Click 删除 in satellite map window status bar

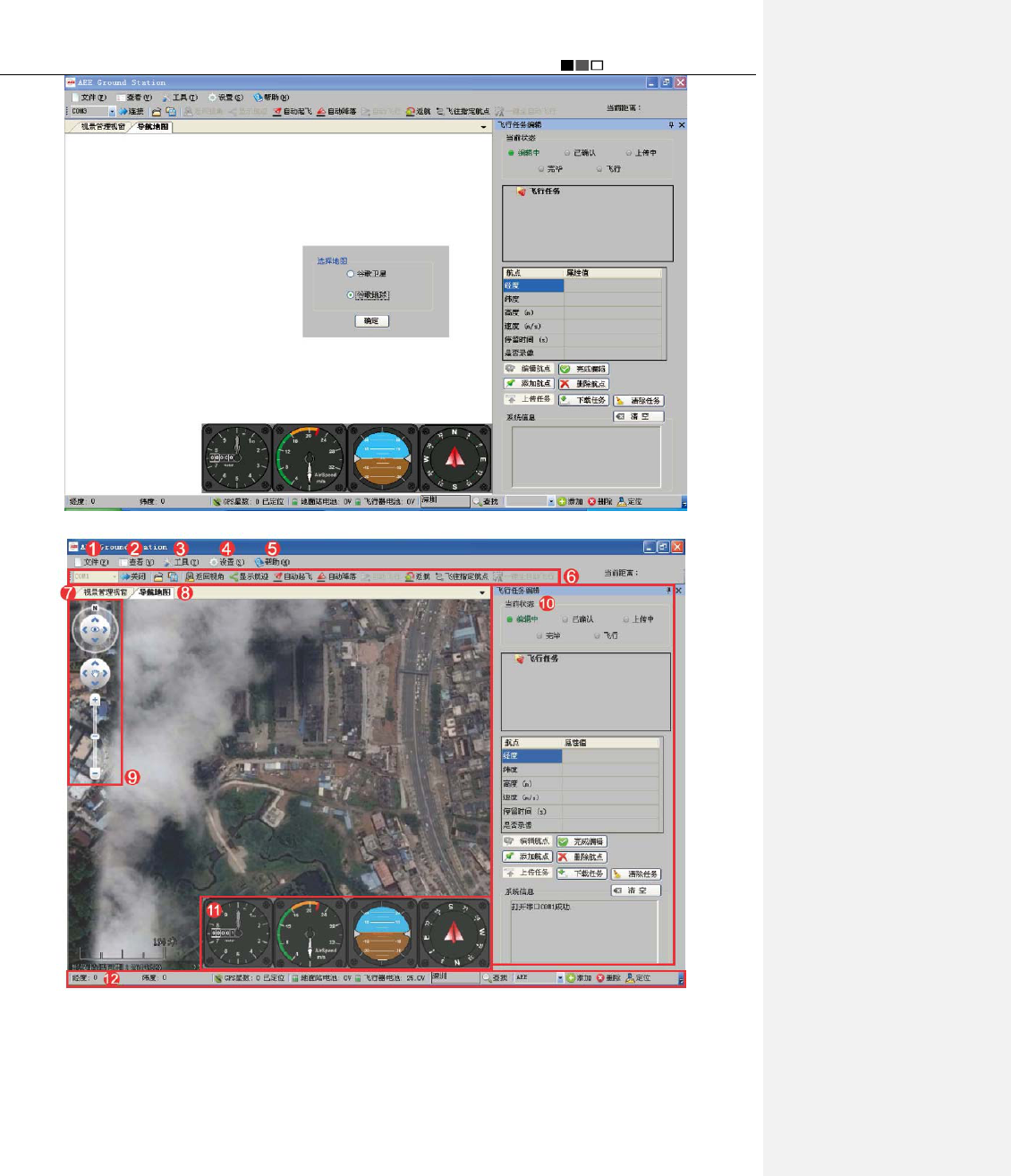pyautogui.click(x=608, y=978)
